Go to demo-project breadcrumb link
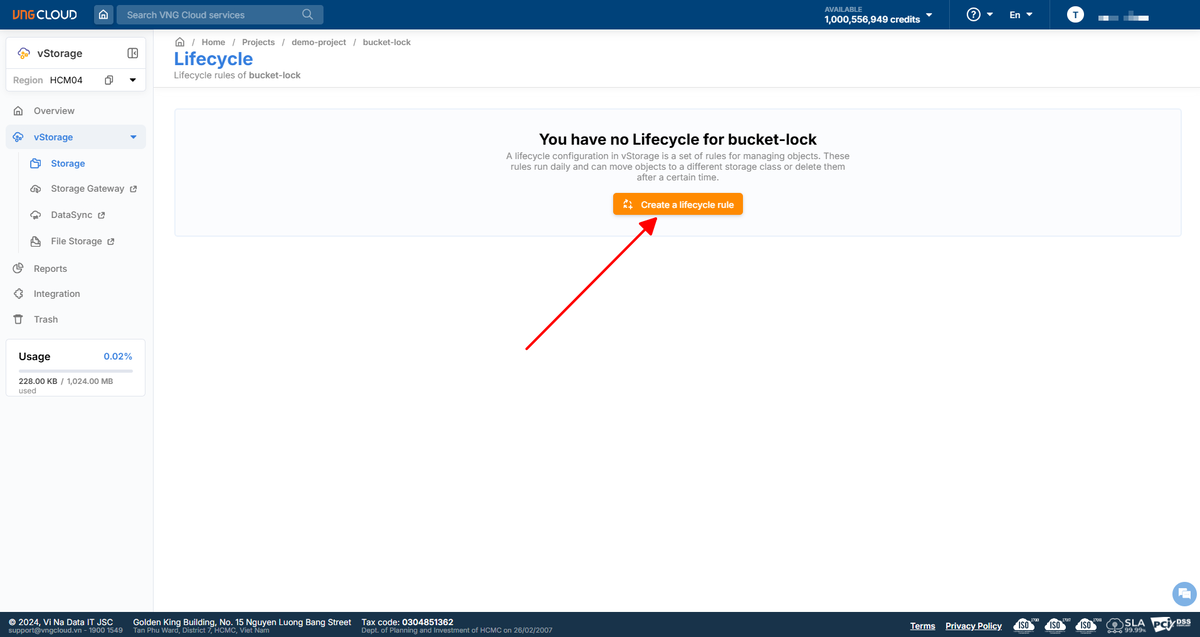Image resolution: width=1200 pixels, height=637 pixels. click(x=317, y=42)
